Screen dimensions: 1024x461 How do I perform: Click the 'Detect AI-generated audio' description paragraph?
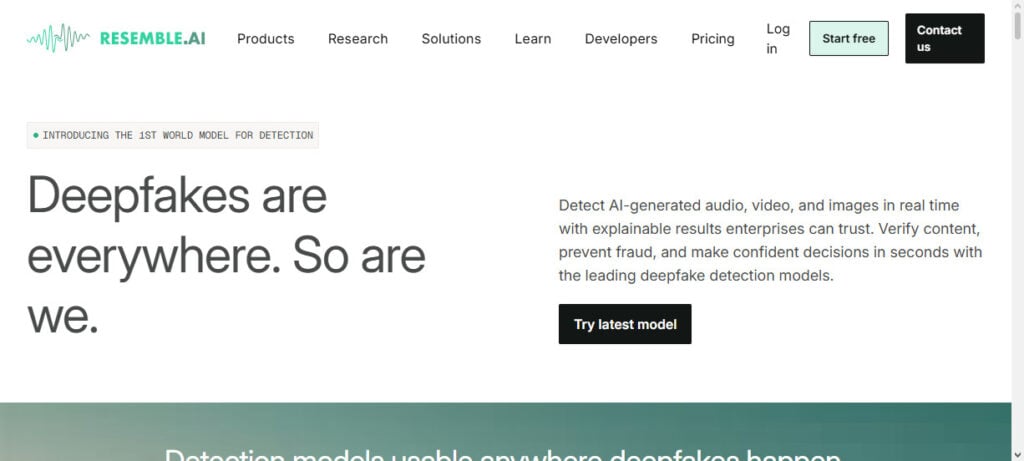(x=771, y=240)
